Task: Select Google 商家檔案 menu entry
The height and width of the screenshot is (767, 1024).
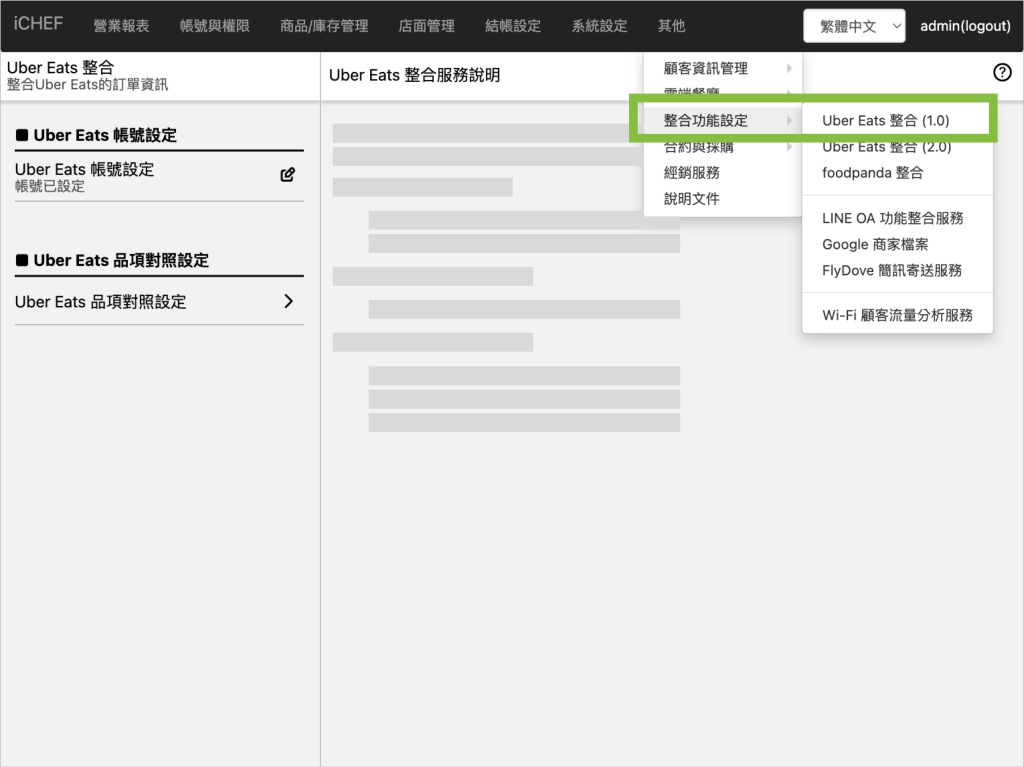Action: pyautogui.click(x=875, y=244)
